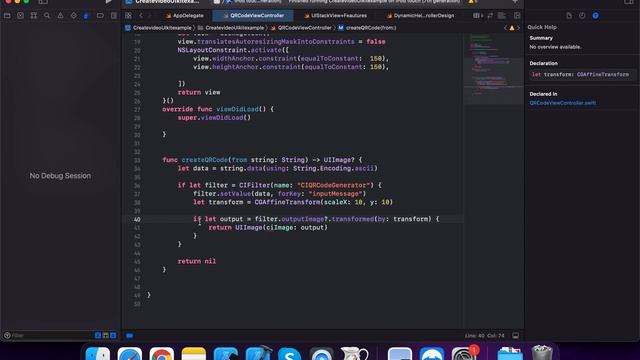Open Safari from the Dock
This screenshot has height=360, width=640.
click(x=130, y=354)
